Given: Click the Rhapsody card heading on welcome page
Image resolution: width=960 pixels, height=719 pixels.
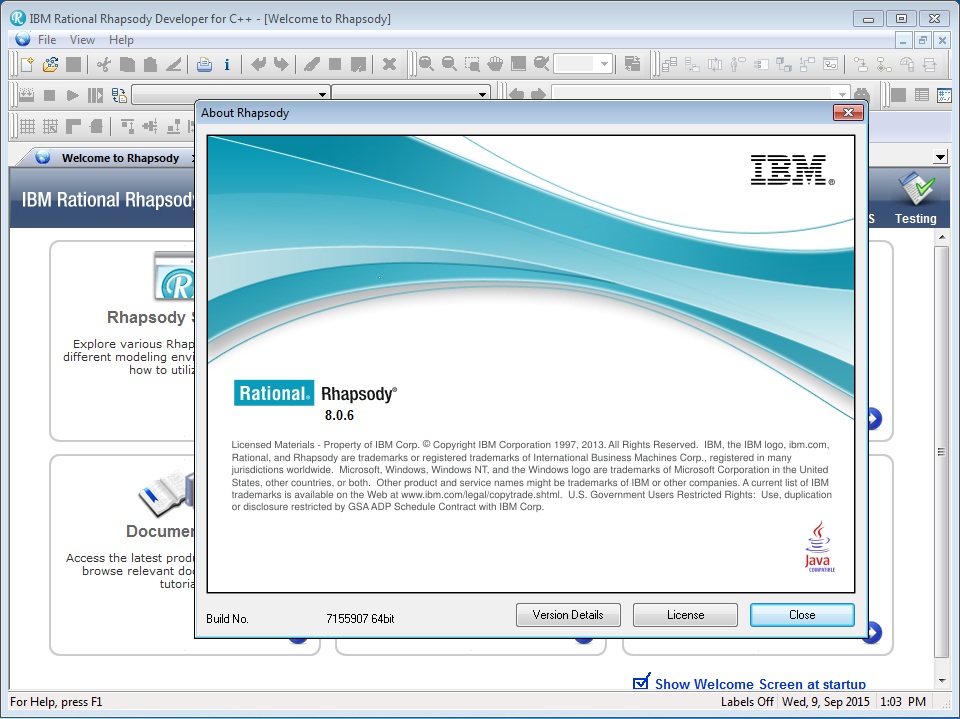Looking at the screenshot, I should 151,317.
